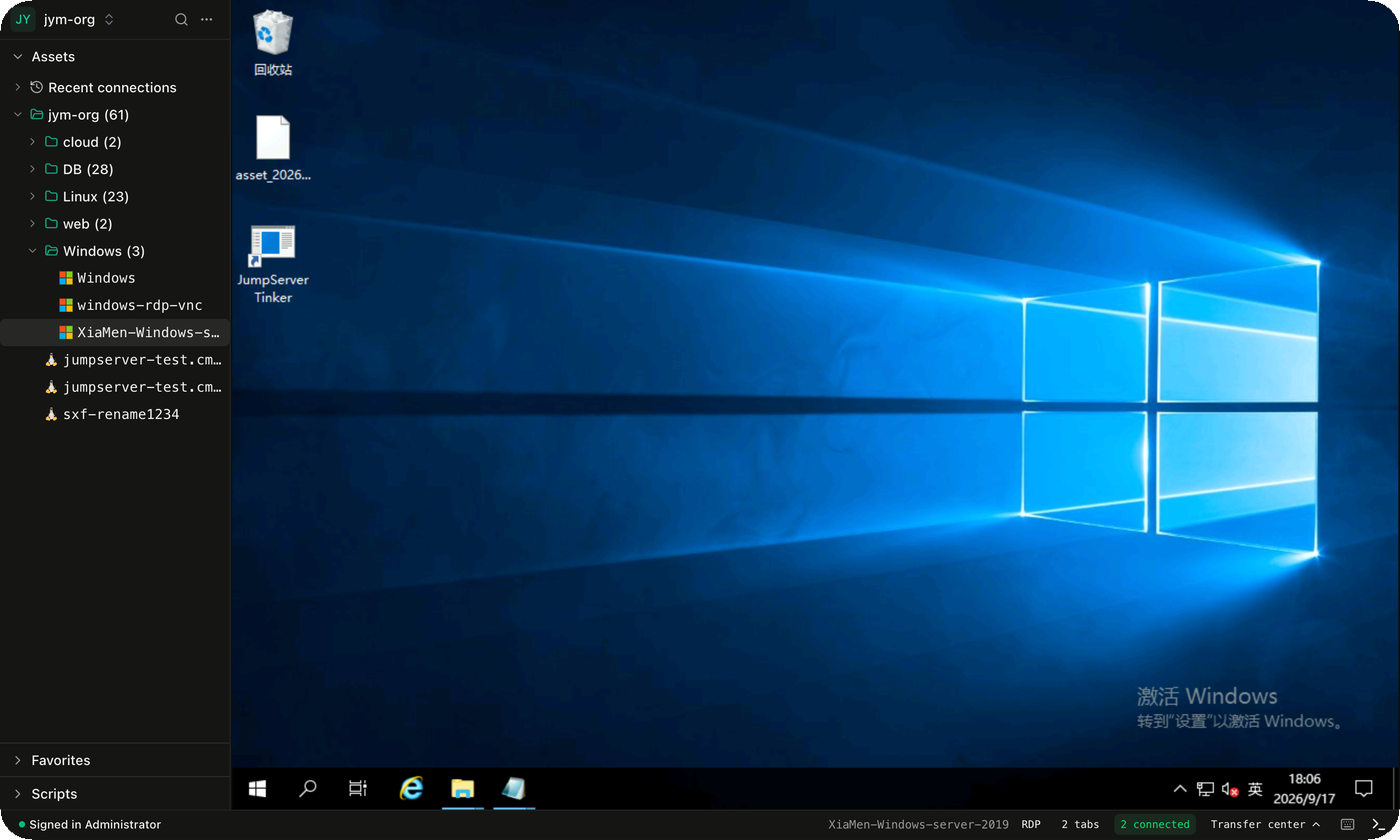Click the notepad-like app in taskbar
Viewport: 1400px width, 840px height.
click(514, 789)
